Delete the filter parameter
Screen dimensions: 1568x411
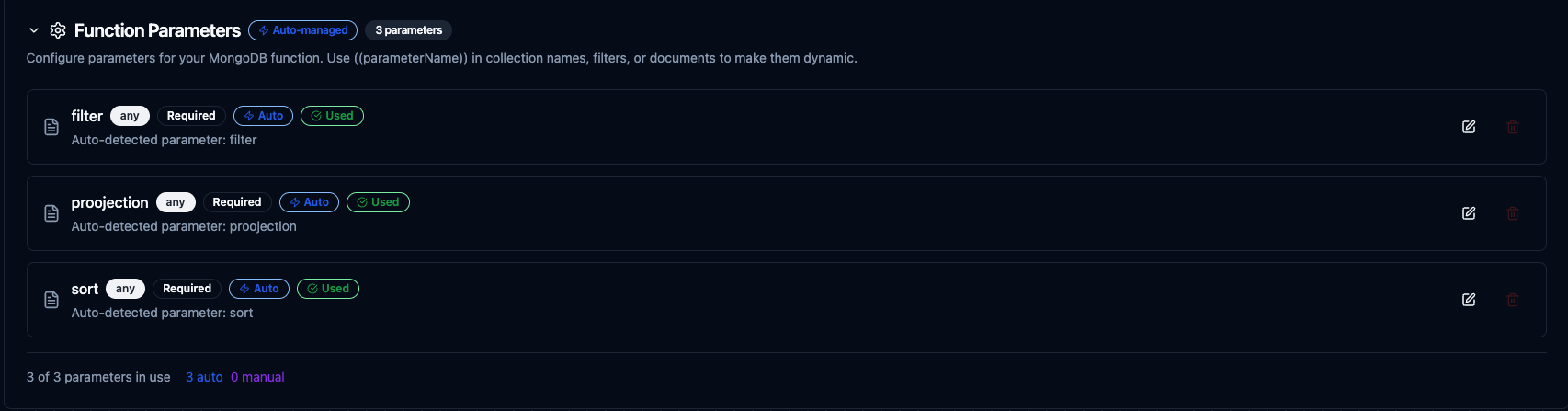tap(1513, 127)
